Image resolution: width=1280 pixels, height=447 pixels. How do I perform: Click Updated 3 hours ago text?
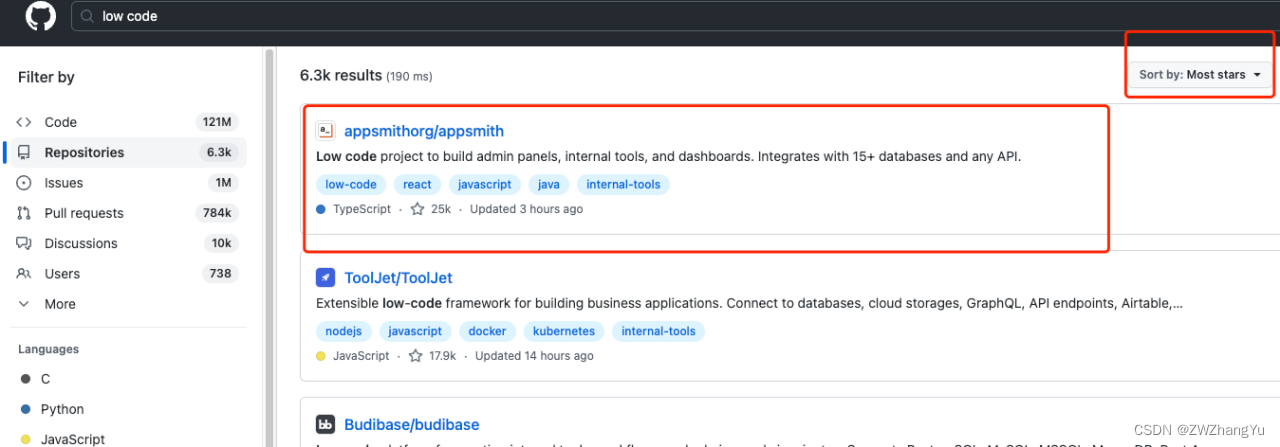[526, 209]
